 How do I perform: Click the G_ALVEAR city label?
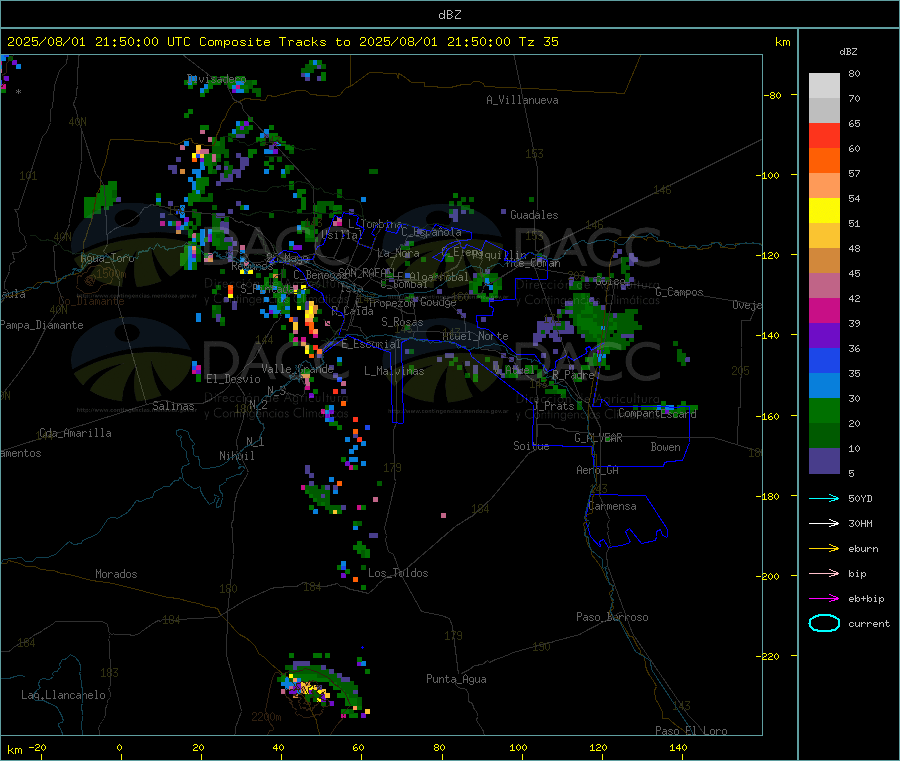598,438
